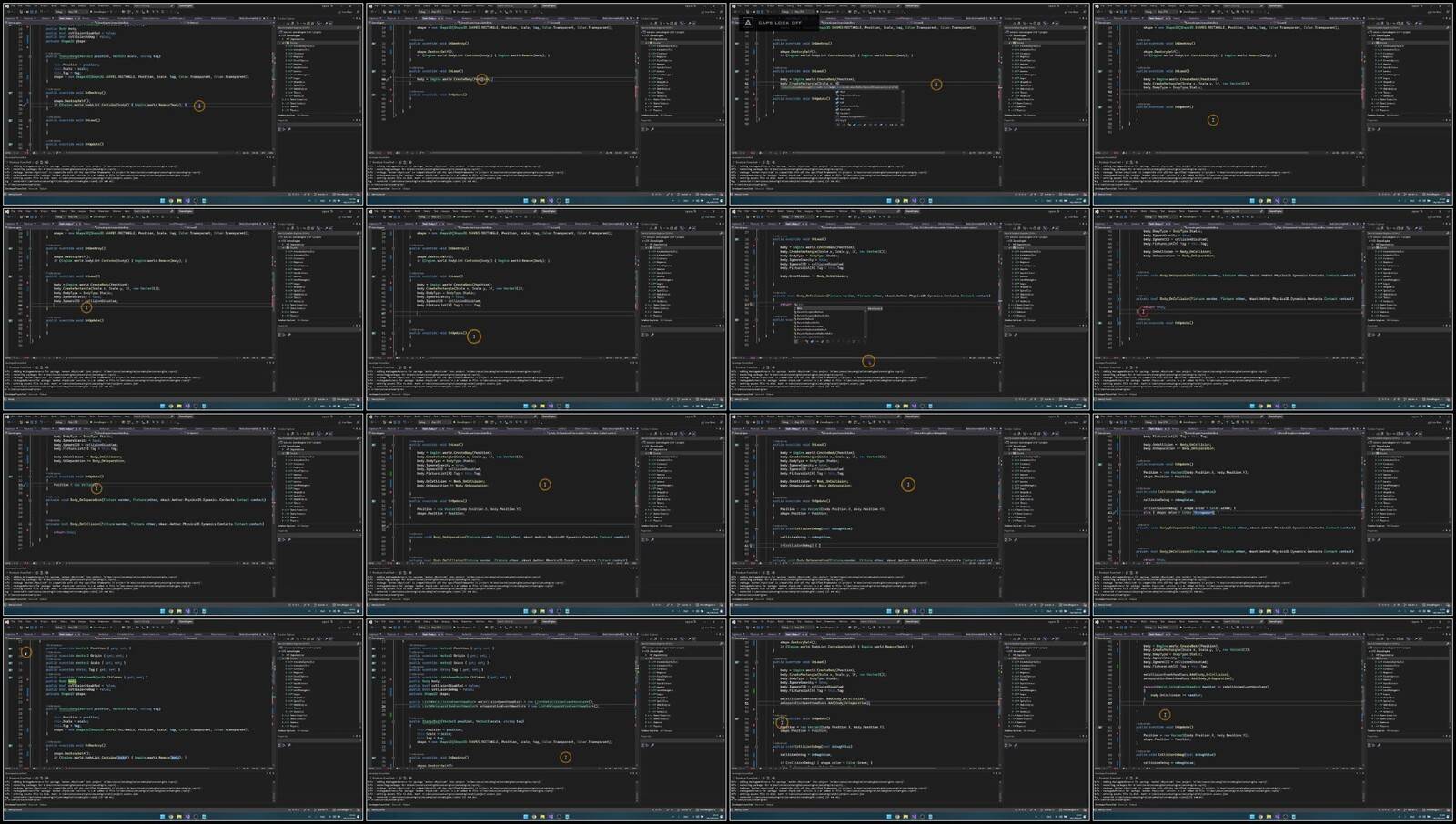
Task: Click editor vertical scrollbar in first frame
Action: tap(273, 87)
